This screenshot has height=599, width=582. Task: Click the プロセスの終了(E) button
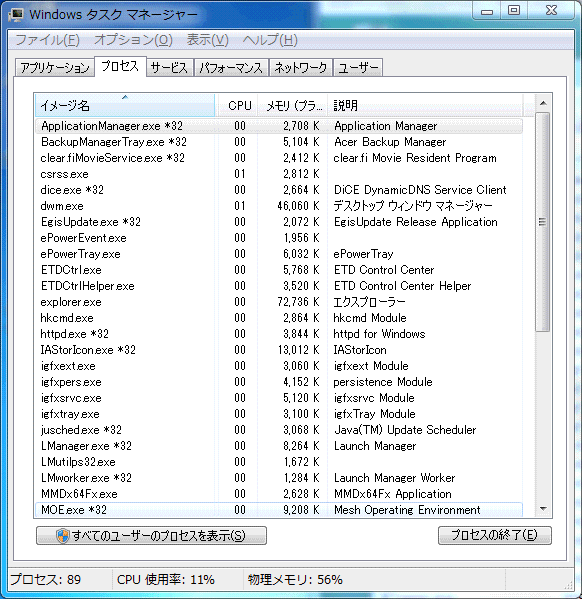tap(494, 535)
